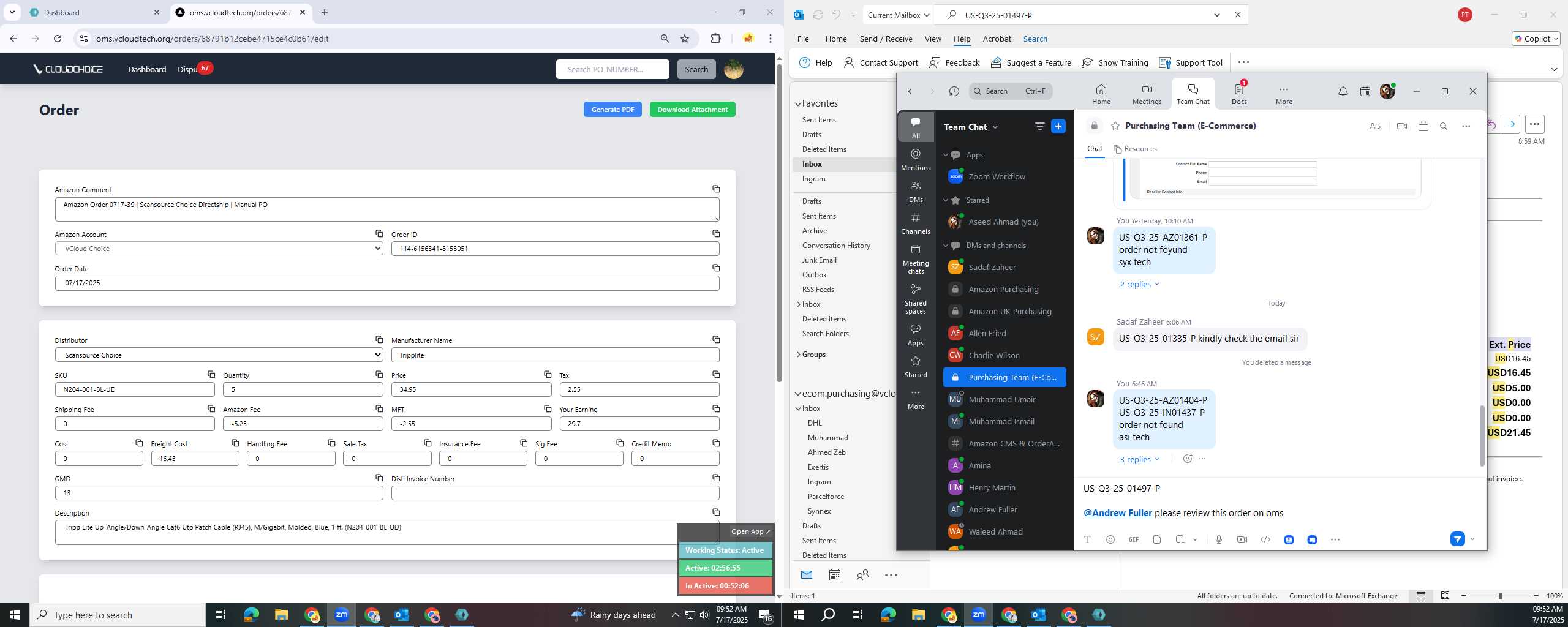Click the OMS Search button
Image resolution: width=1568 pixels, height=627 pixels.
click(696, 69)
